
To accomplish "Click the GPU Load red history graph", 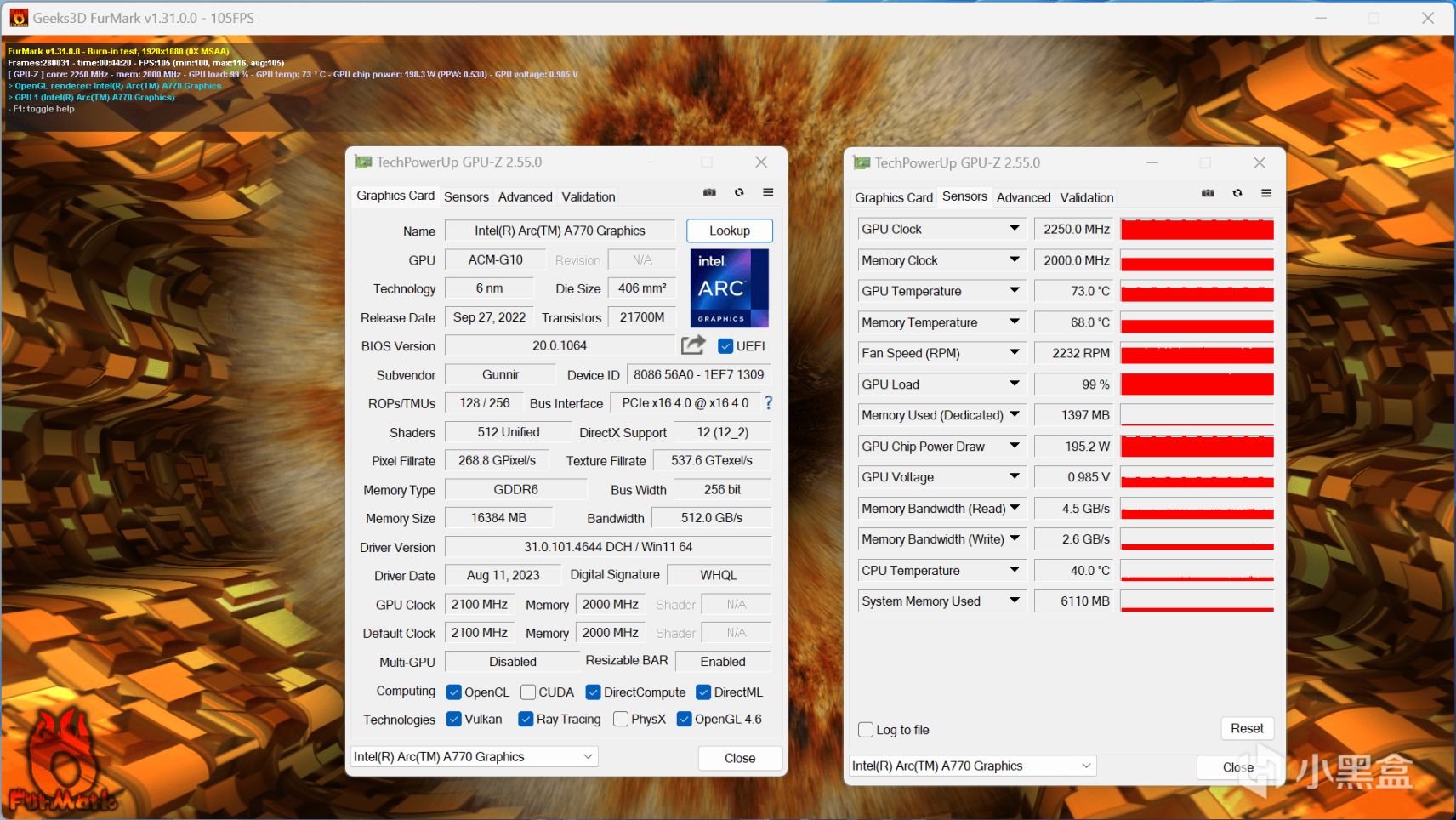I will pyautogui.click(x=1197, y=384).
